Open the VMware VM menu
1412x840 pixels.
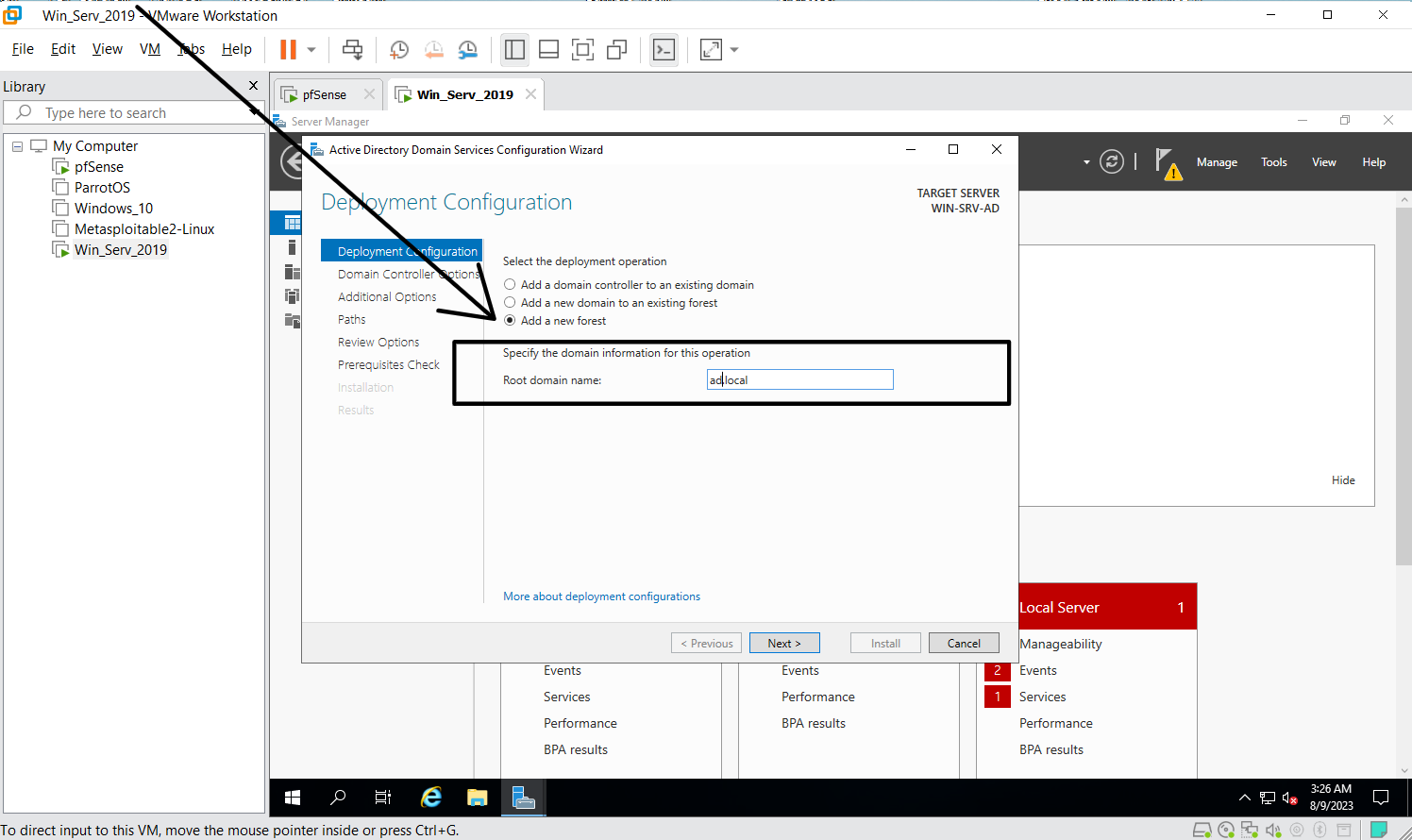click(150, 49)
